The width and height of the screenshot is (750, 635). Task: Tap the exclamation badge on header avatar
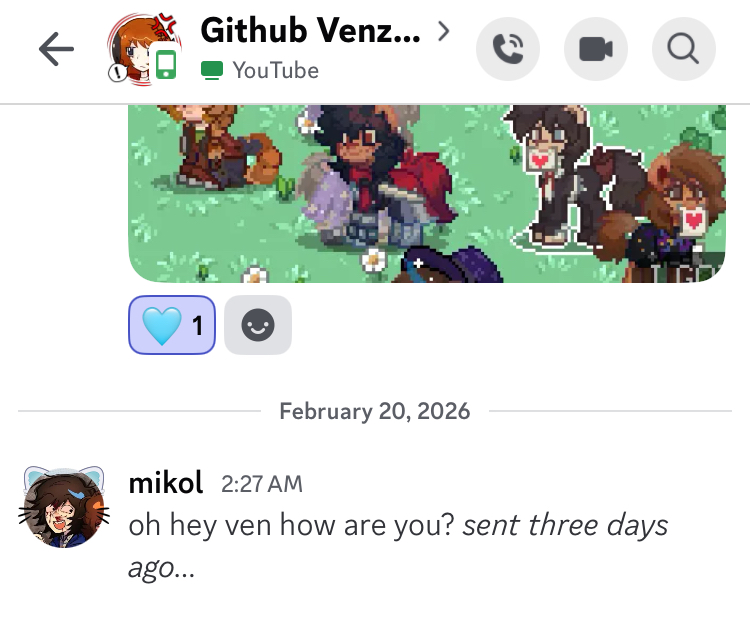tap(118, 72)
